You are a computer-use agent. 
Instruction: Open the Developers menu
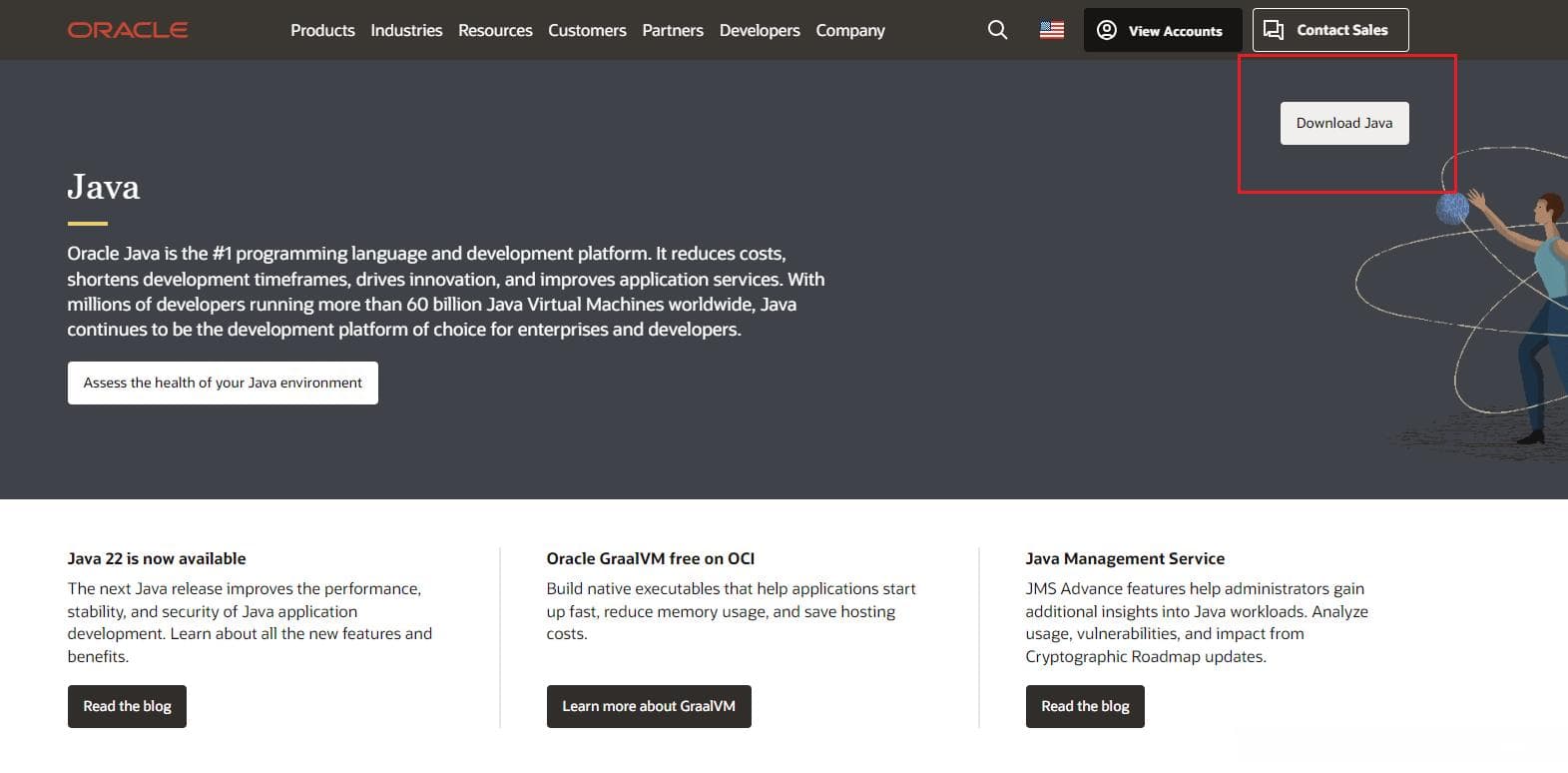pos(760,30)
